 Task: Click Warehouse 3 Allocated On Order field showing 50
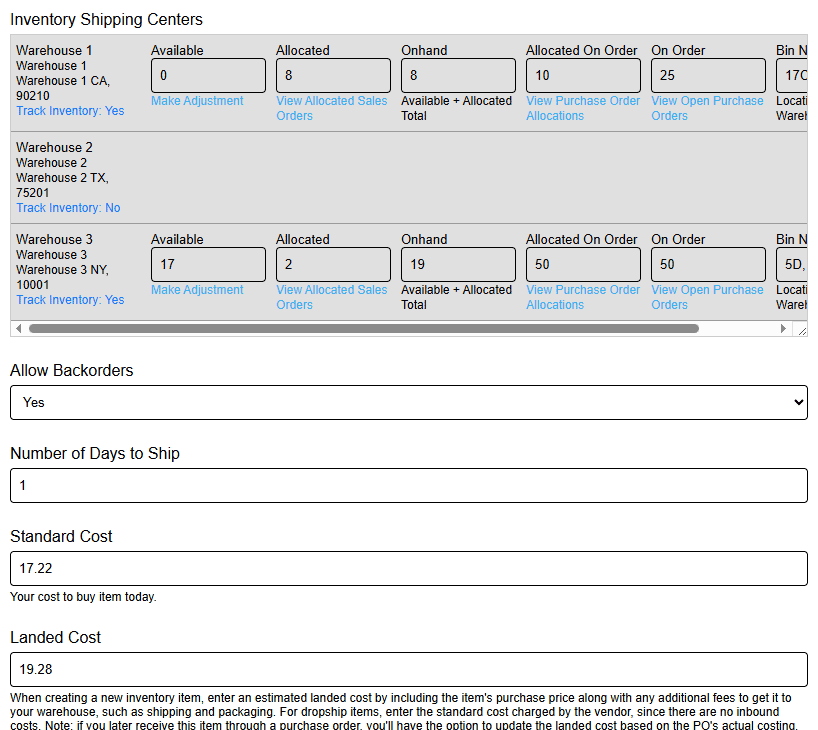(x=583, y=265)
